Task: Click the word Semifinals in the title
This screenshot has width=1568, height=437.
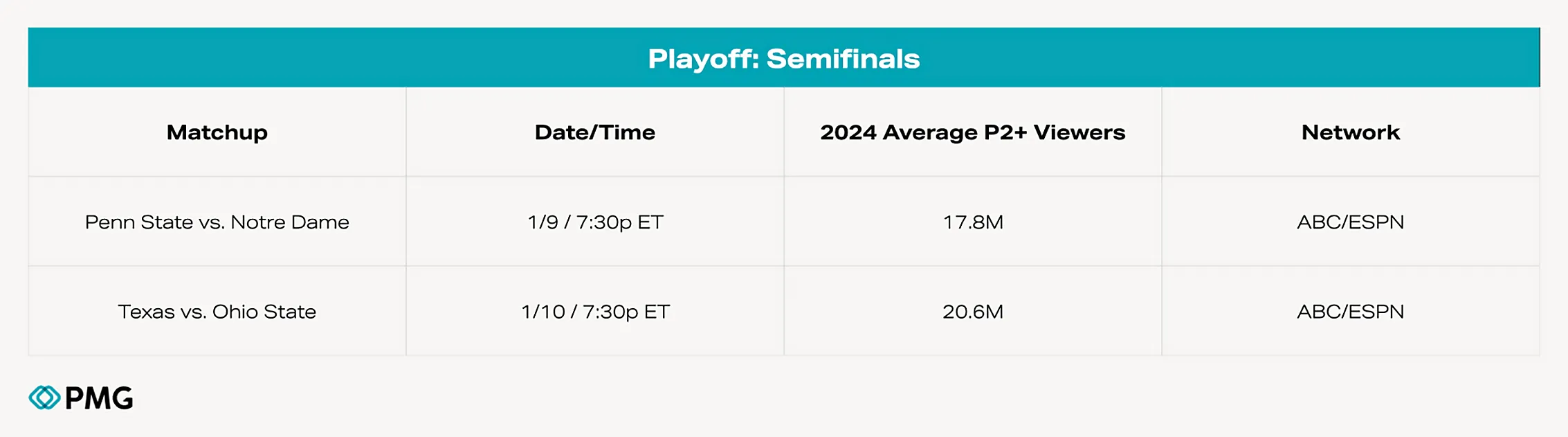Action: [843, 59]
